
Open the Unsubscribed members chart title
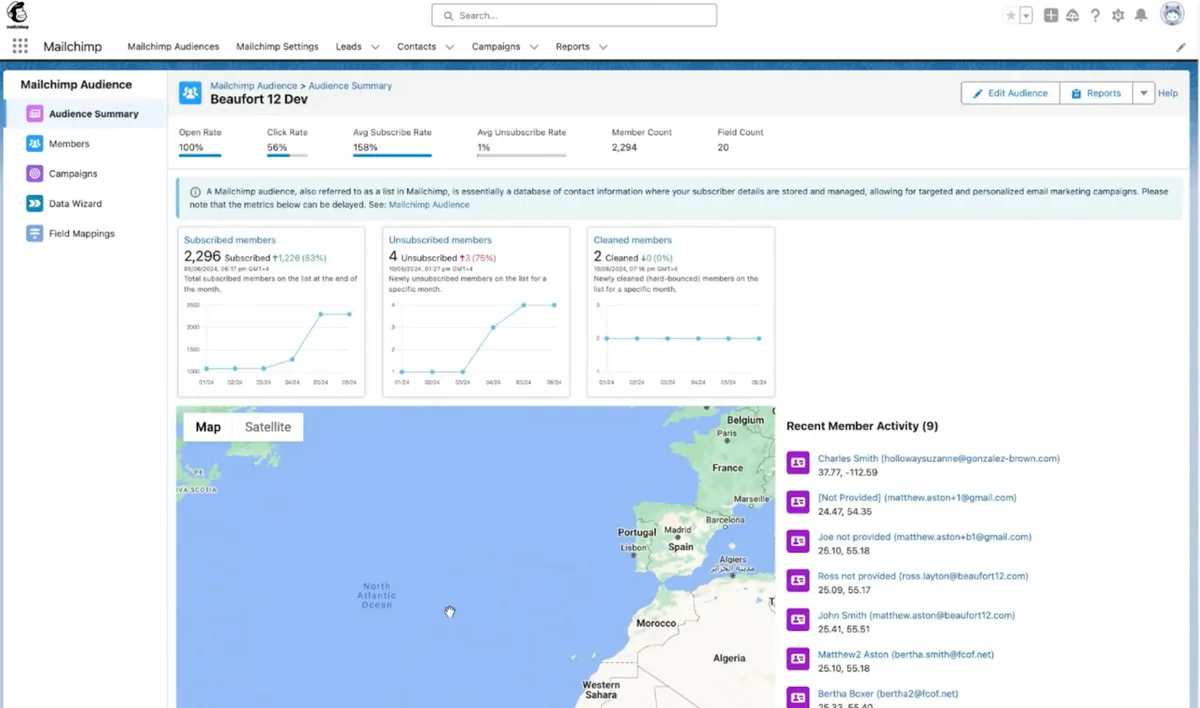click(440, 240)
